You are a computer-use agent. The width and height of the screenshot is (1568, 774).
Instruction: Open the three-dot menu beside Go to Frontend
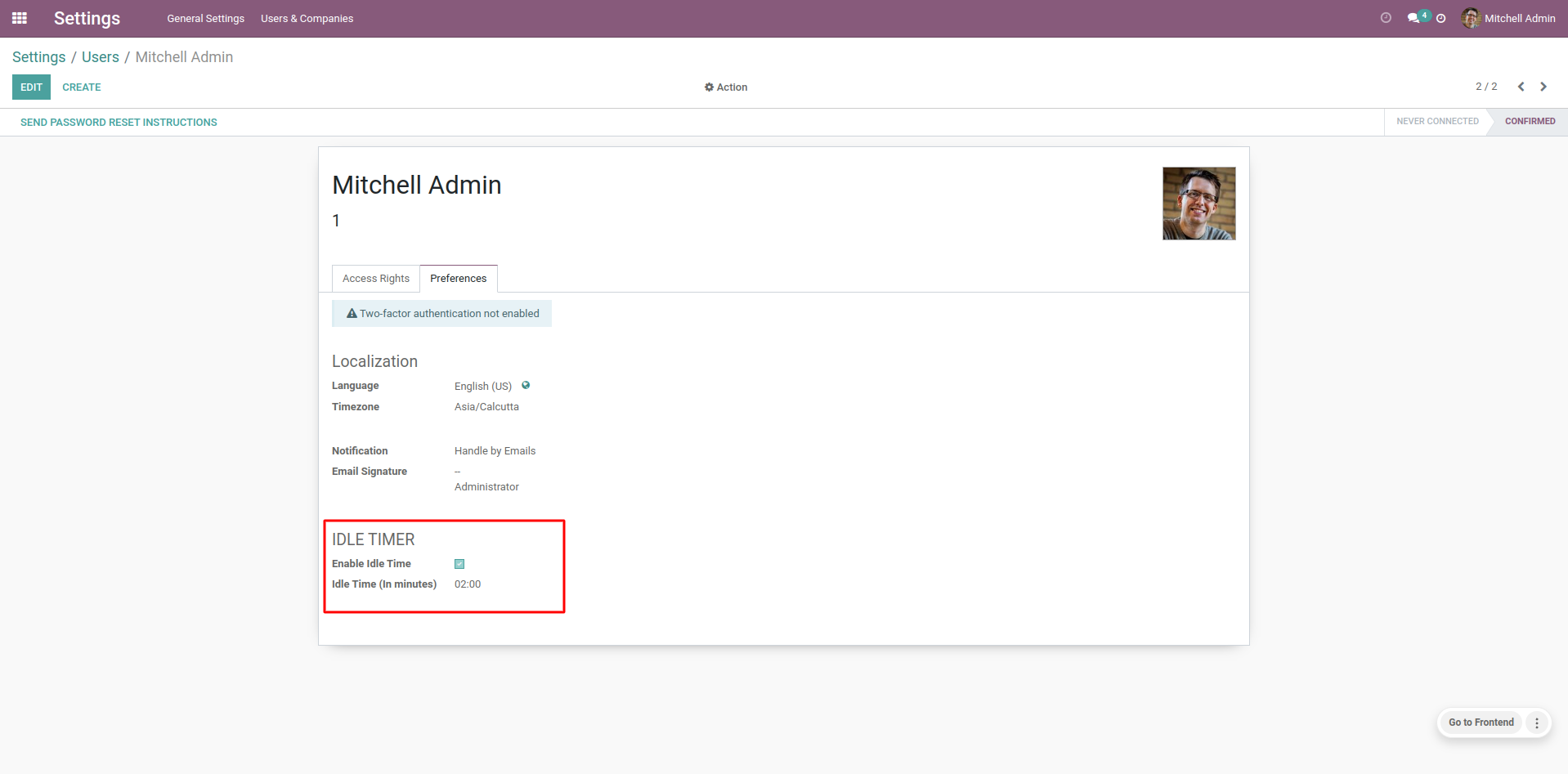1537,723
